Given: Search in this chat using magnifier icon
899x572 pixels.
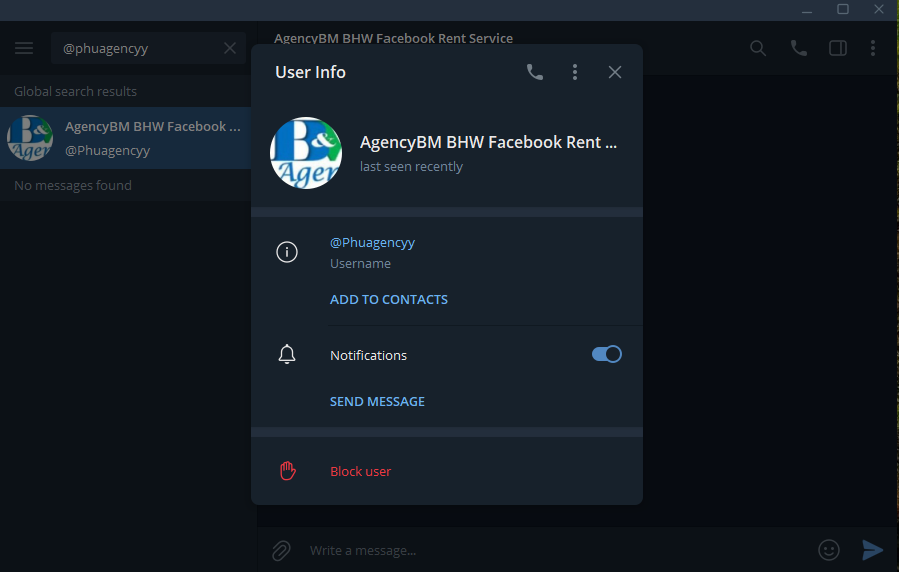Looking at the screenshot, I should [x=758, y=48].
